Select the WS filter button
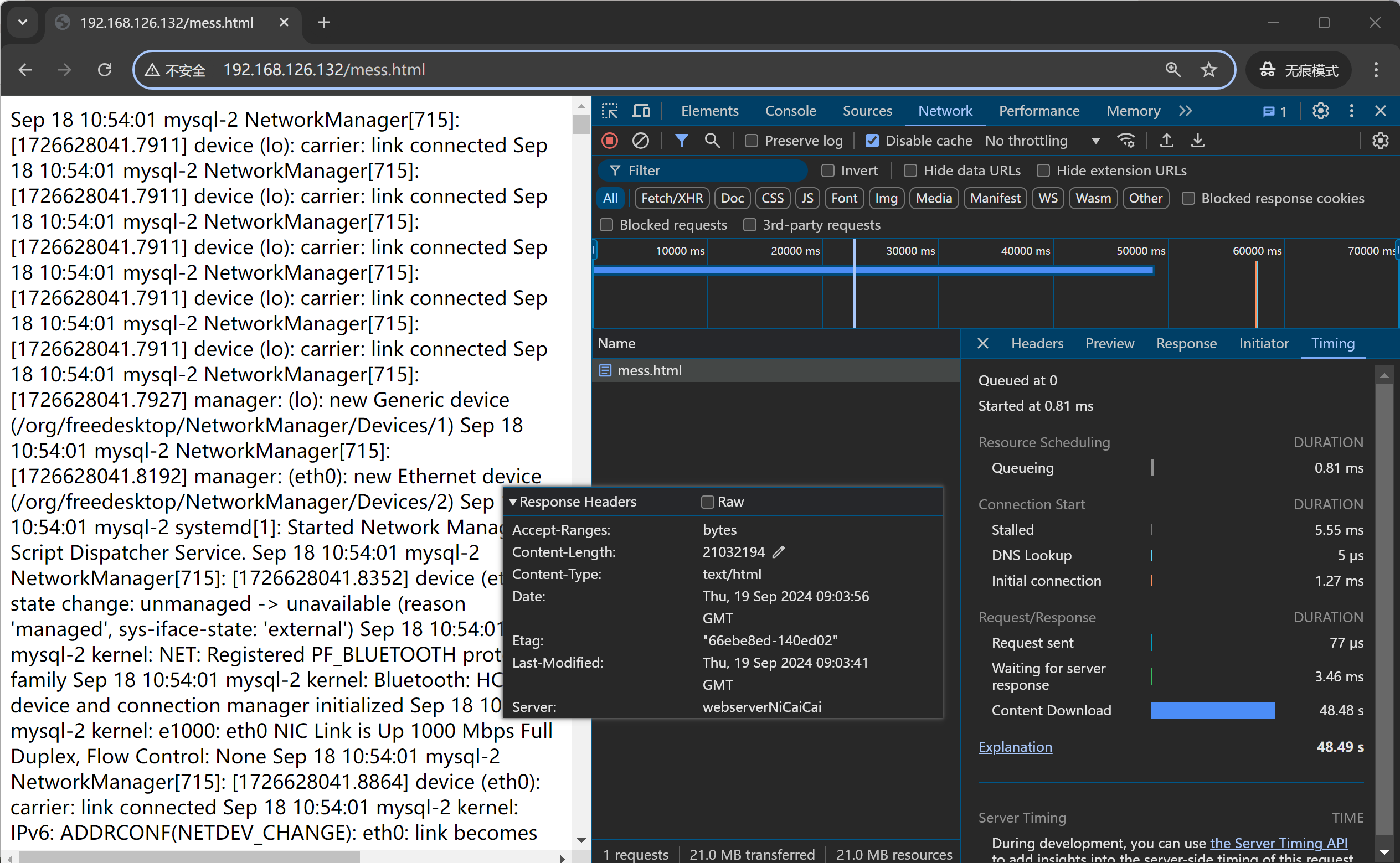Image resolution: width=1400 pixels, height=863 pixels. [1048, 198]
